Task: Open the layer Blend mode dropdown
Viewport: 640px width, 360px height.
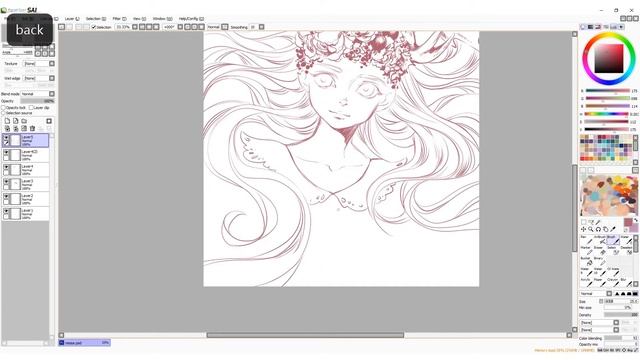Action: [52, 94]
